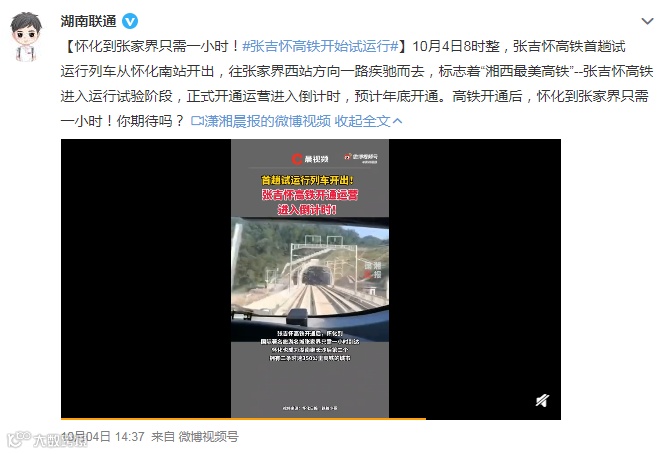The image size is (661, 454).
Task: Click the 晨视频 logo in video
Action: click(309, 159)
